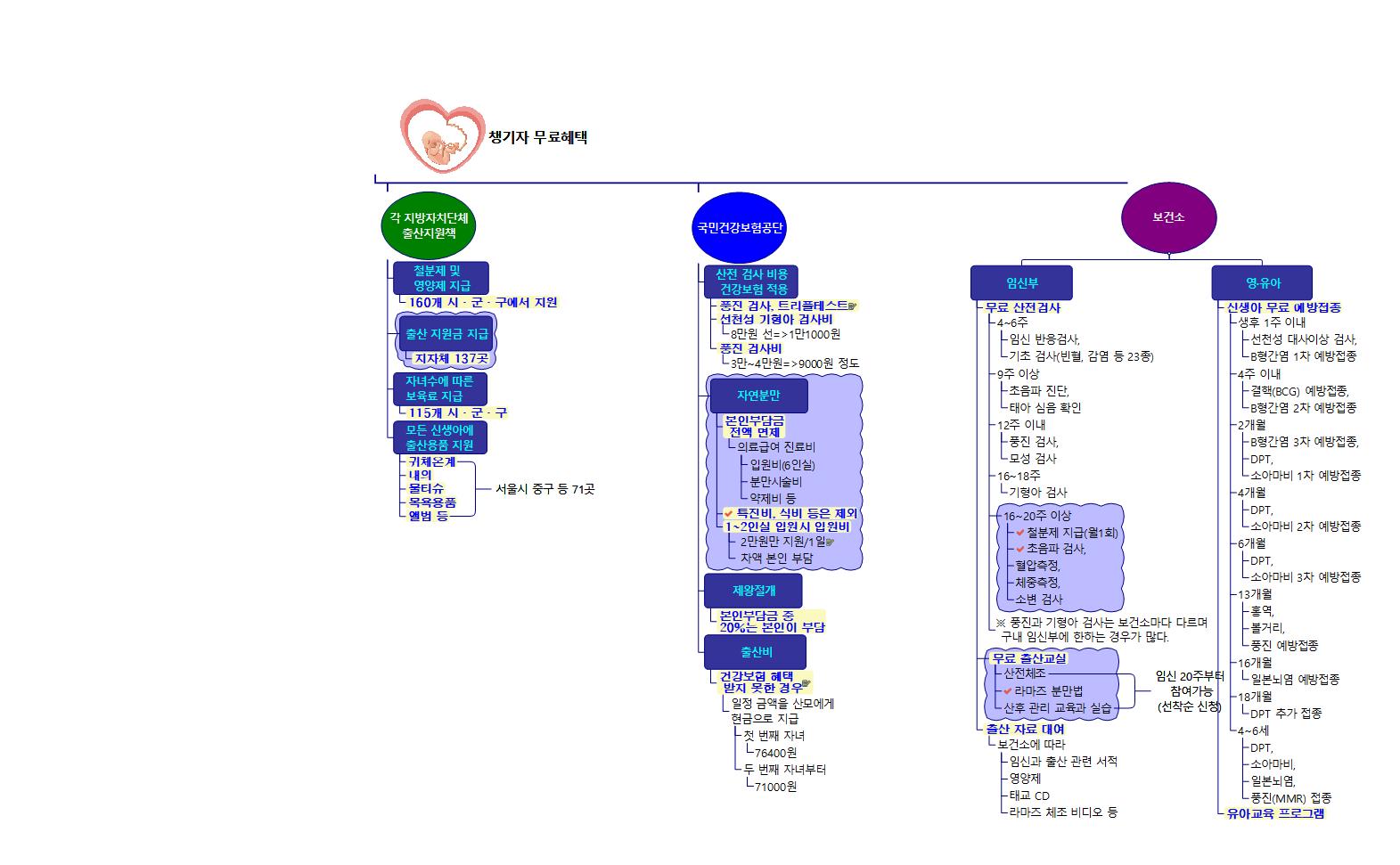Click the 출산 지원금 지급 node
This screenshot has width=1400, height=865.
click(446, 334)
